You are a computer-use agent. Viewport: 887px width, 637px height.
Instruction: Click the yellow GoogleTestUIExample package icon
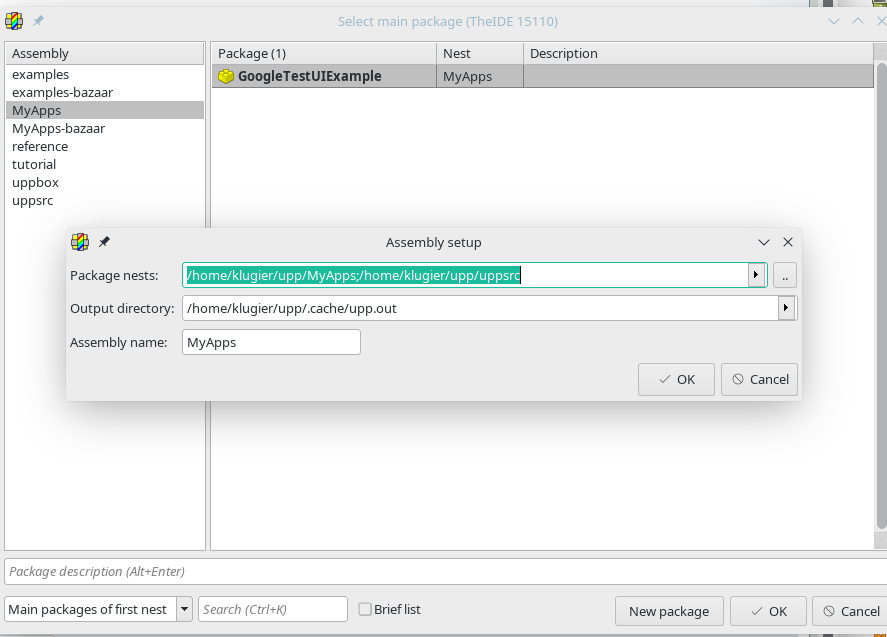(x=226, y=76)
